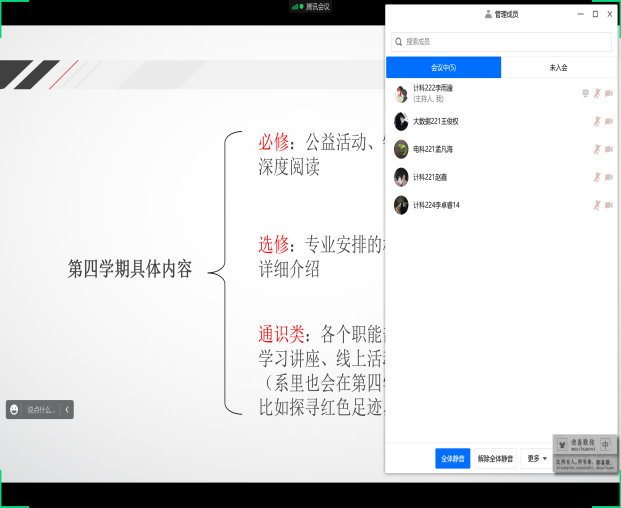
Task: Click the emoji smiley icon in chat bar
Action: pyautogui.click(x=15, y=410)
